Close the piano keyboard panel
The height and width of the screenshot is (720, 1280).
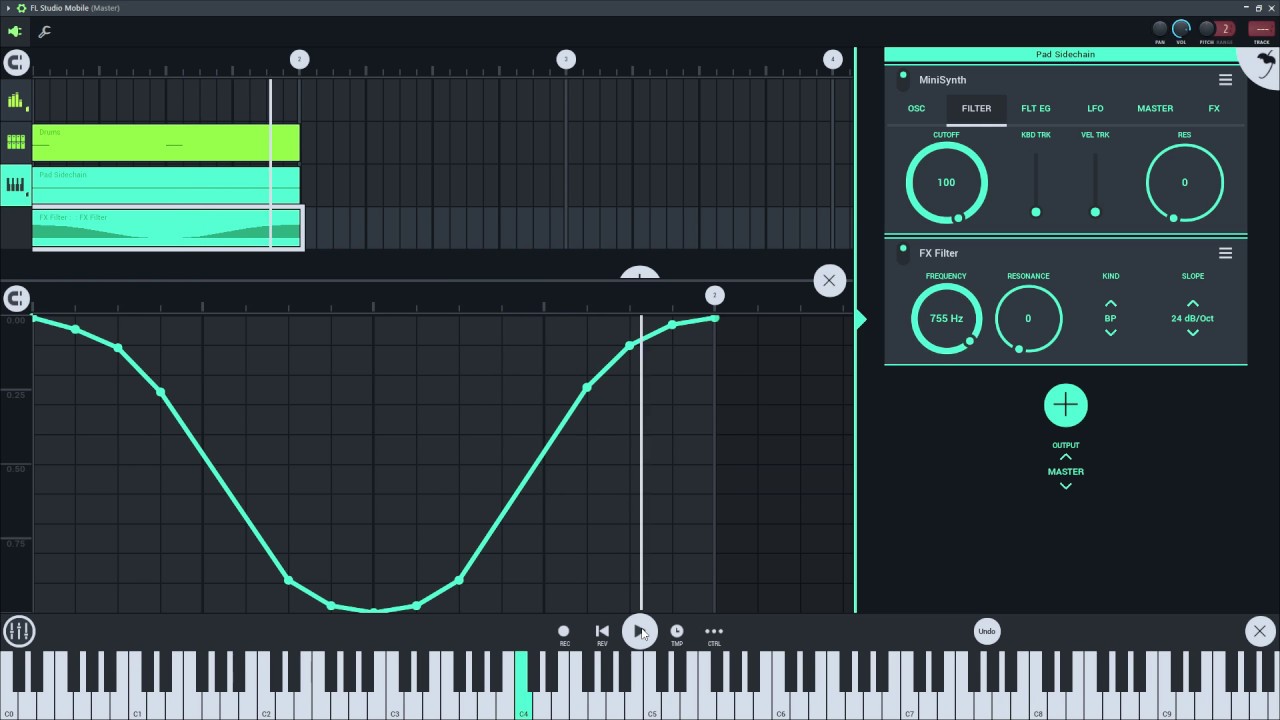[x=1259, y=631]
